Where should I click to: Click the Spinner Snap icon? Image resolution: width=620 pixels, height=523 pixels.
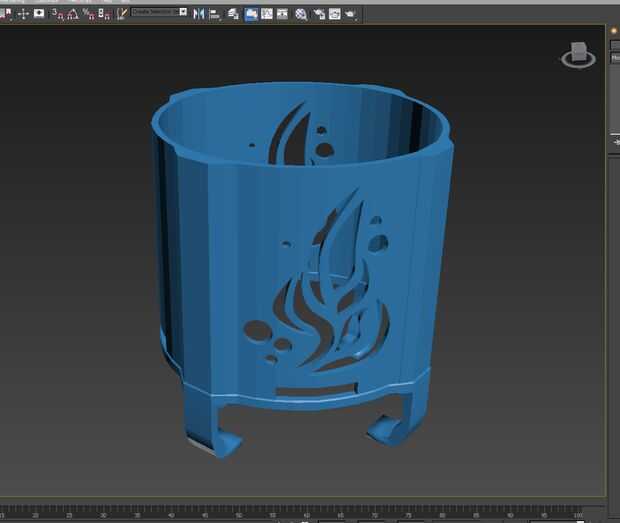pyautogui.click(x=104, y=13)
